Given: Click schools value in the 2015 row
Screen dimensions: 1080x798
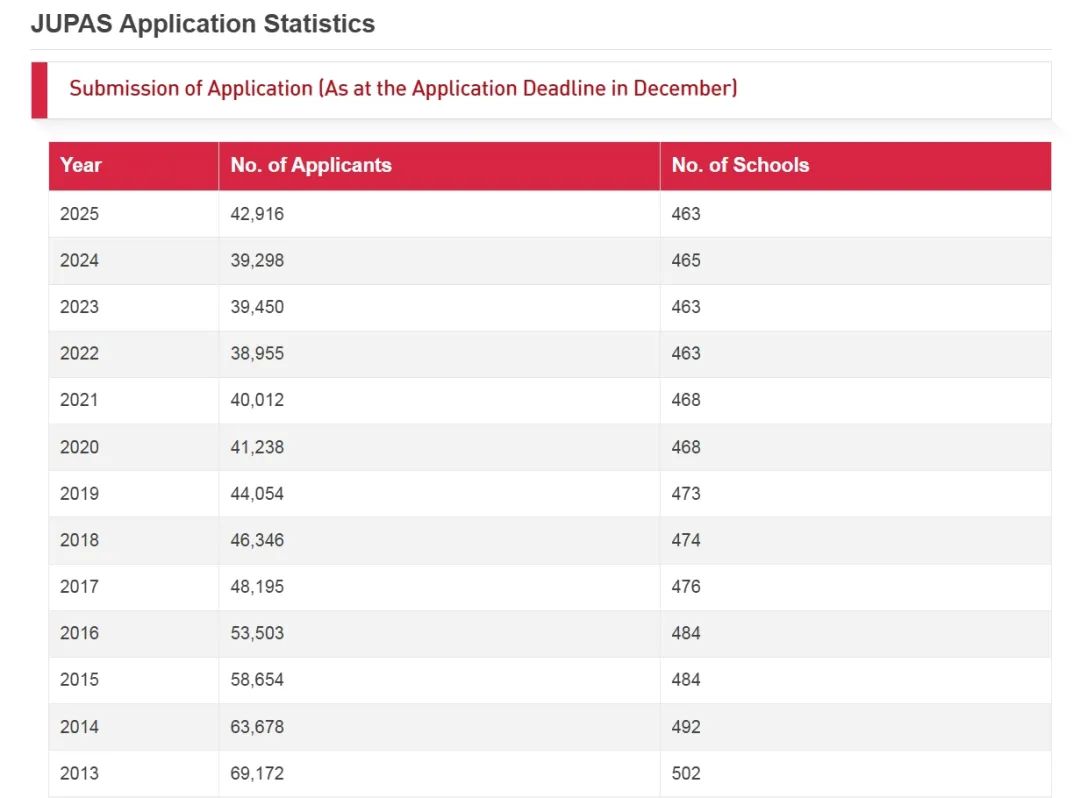Looking at the screenshot, I should 686,680.
